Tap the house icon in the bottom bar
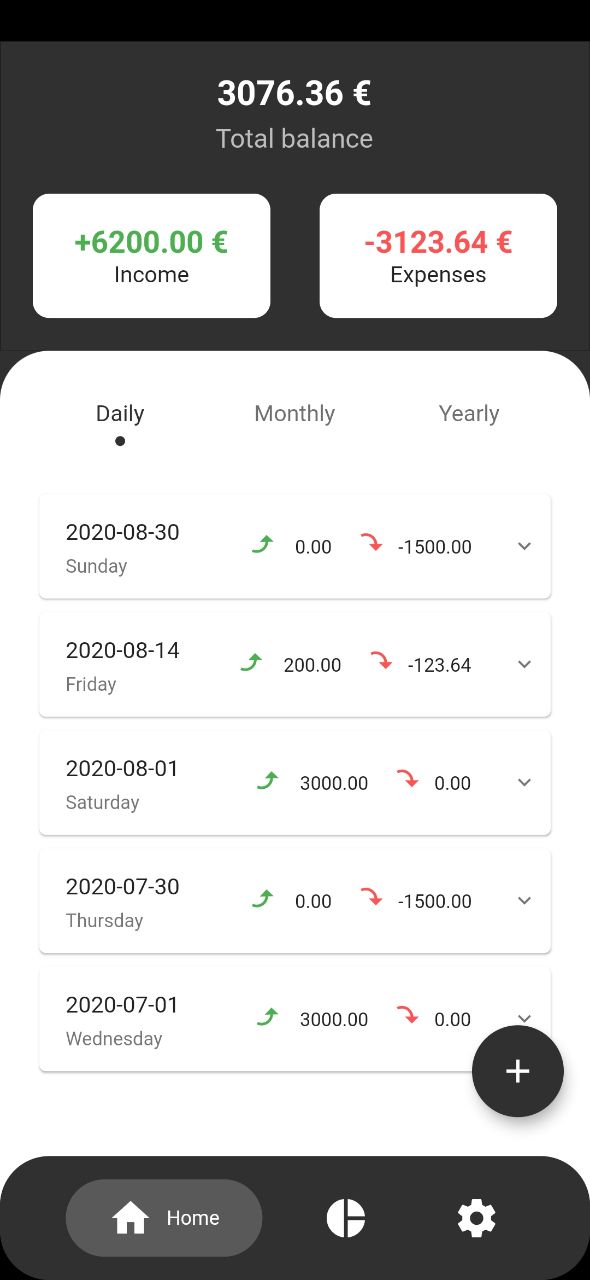Image resolution: width=590 pixels, height=1280 pixels. tap(130, 1218)
